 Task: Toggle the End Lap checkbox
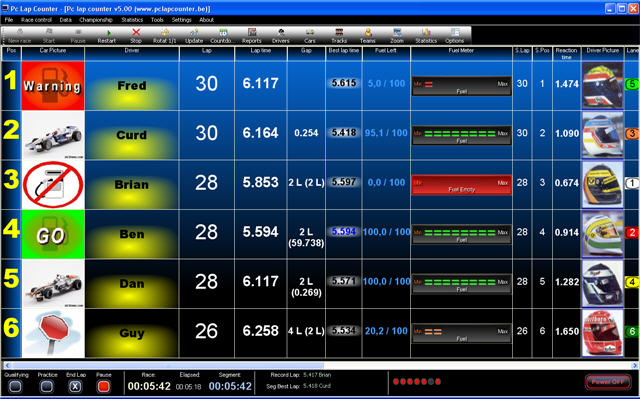point(75,386)
